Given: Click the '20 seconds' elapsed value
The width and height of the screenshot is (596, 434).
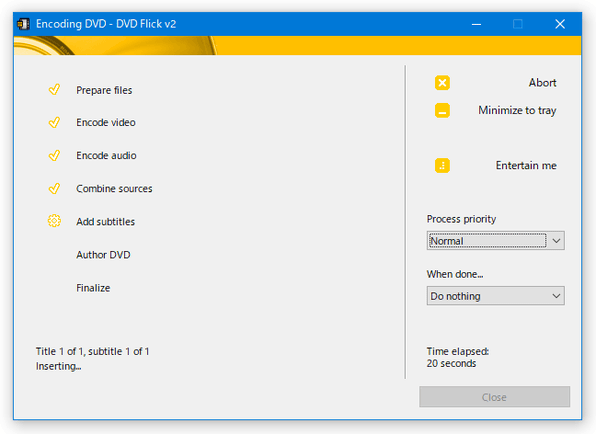Looking at the screenshot, I should (x=451, y=363).
